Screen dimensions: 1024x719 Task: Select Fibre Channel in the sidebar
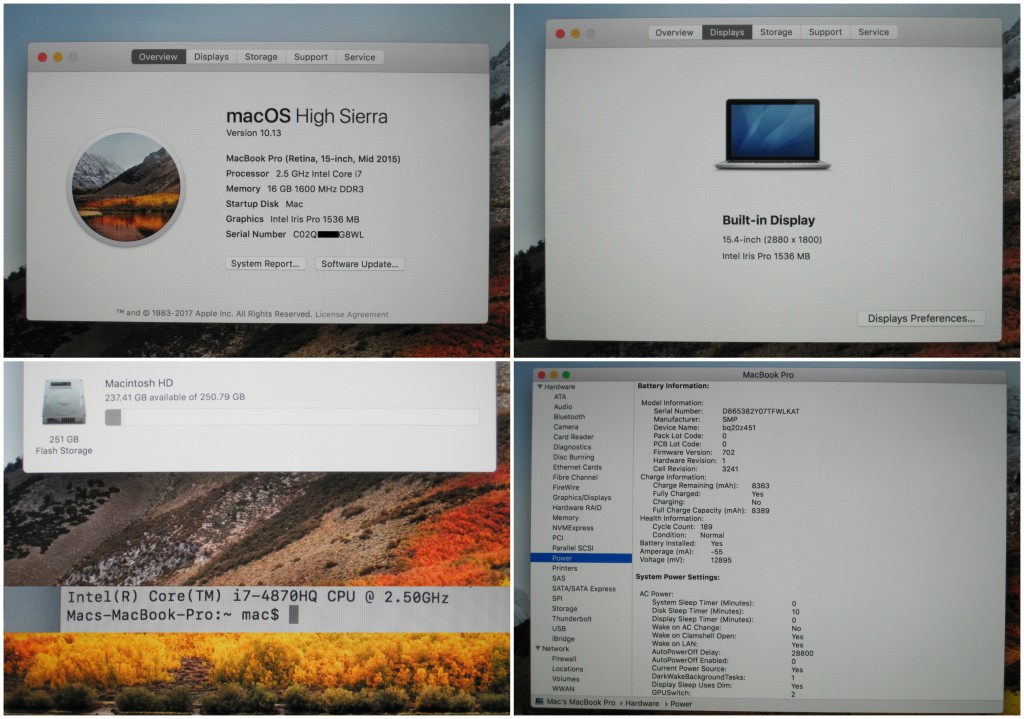(575, 477)
